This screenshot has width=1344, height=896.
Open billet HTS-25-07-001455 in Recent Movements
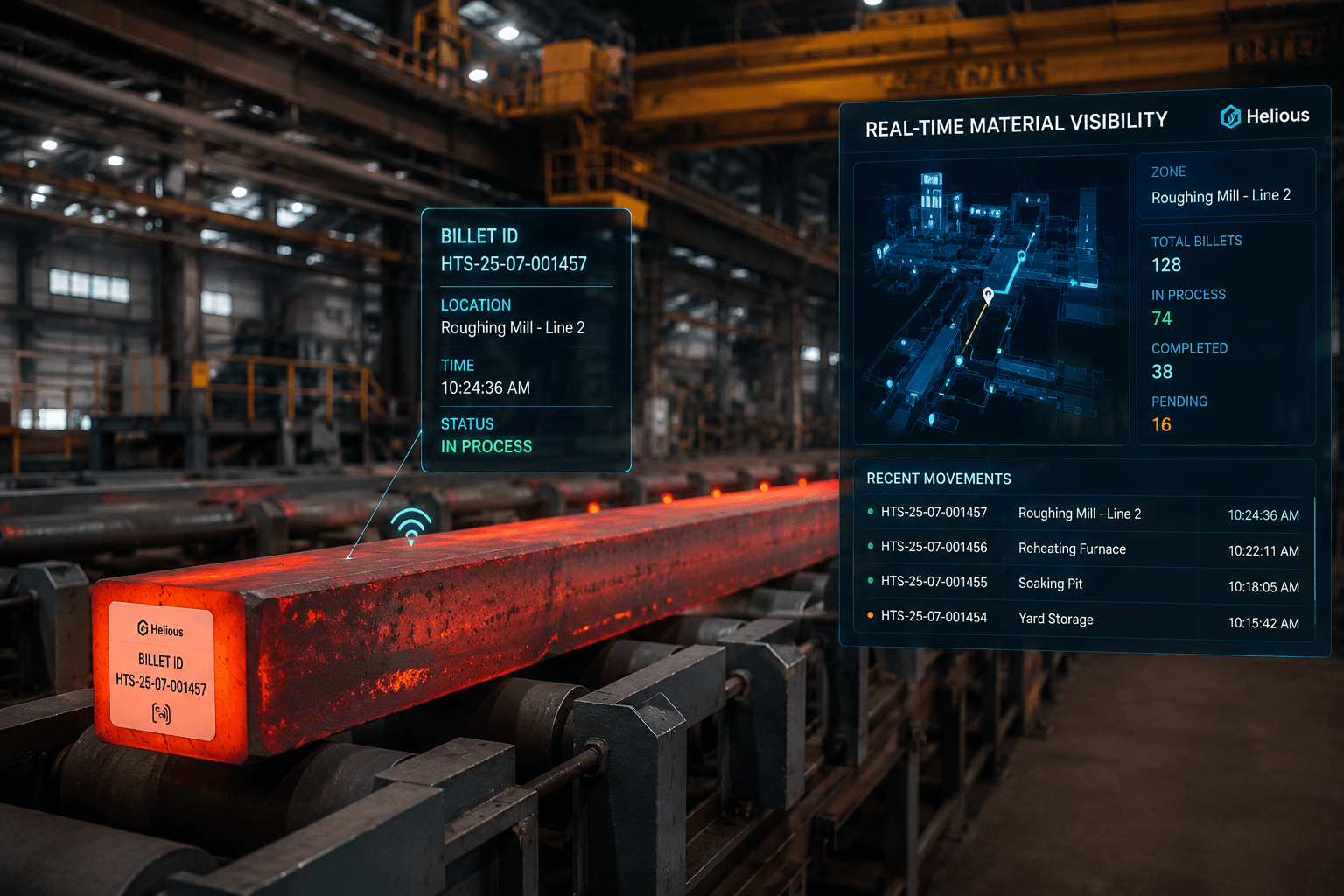(934, 582)
